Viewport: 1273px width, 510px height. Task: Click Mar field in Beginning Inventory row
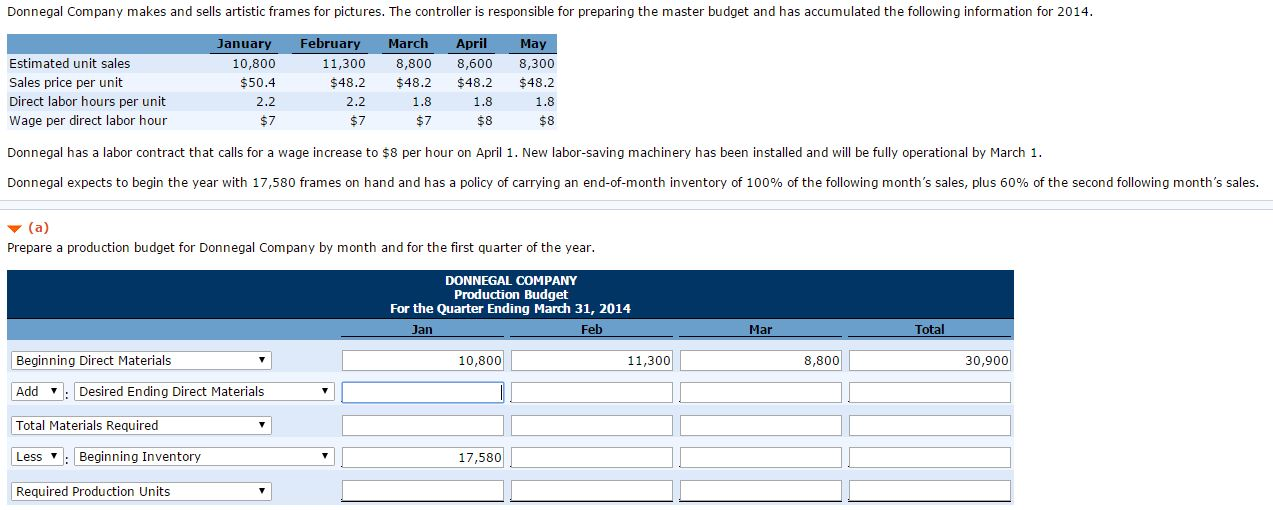(x=761, y=457)
